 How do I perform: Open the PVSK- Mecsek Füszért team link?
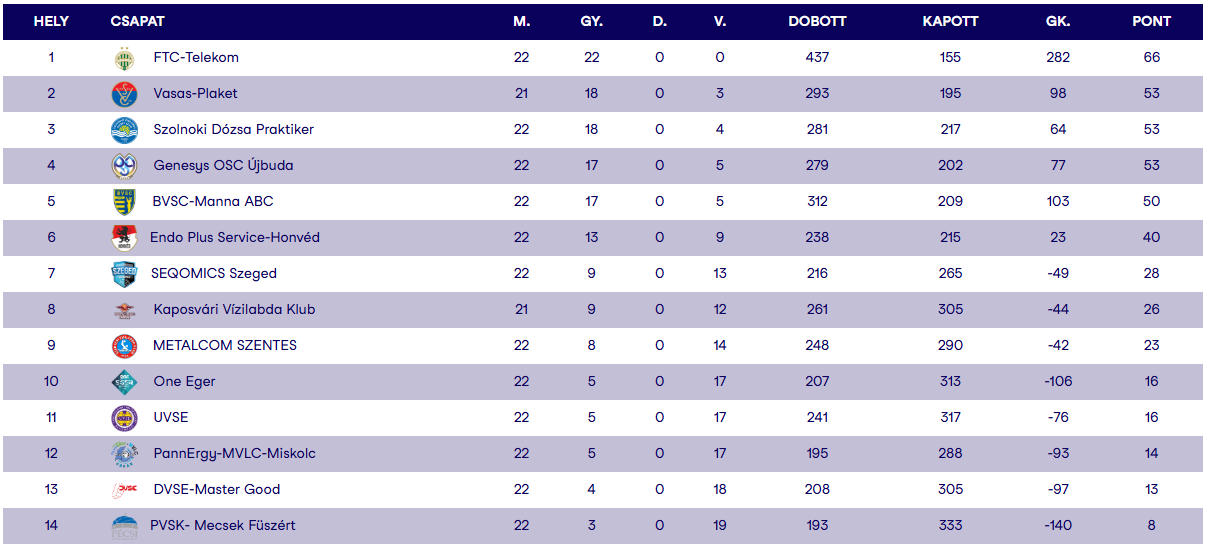222,526
